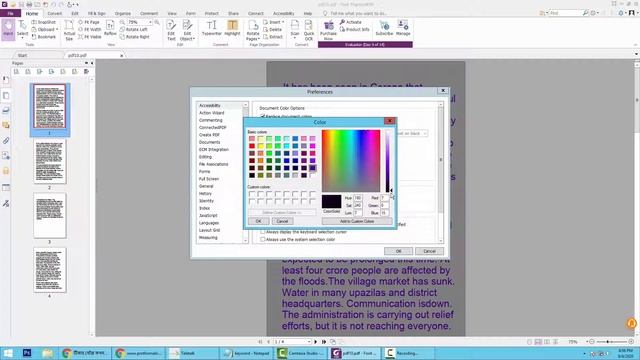The width and height of the screenshot is (640, 360).
Task: Open the File menu
Action: pyautogui.click(x=11, y=13)
